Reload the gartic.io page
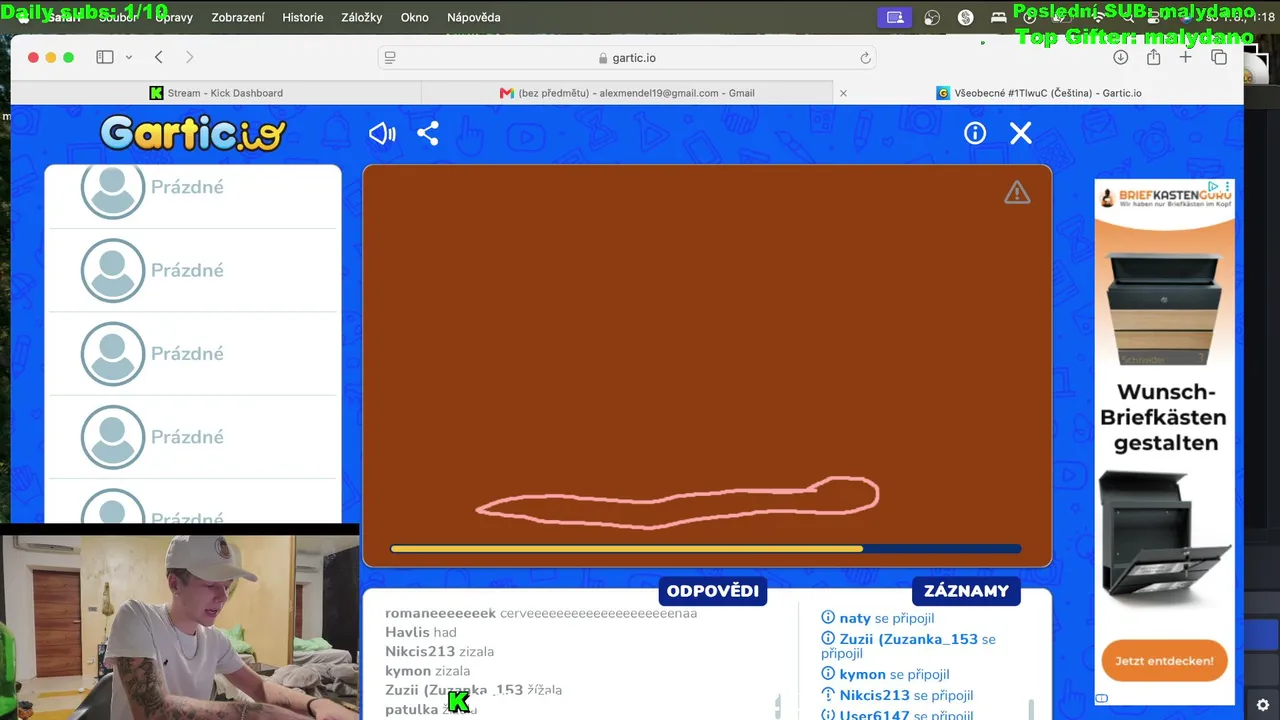The height and width of the screenshot is (720, 1280). click(865, 58)
